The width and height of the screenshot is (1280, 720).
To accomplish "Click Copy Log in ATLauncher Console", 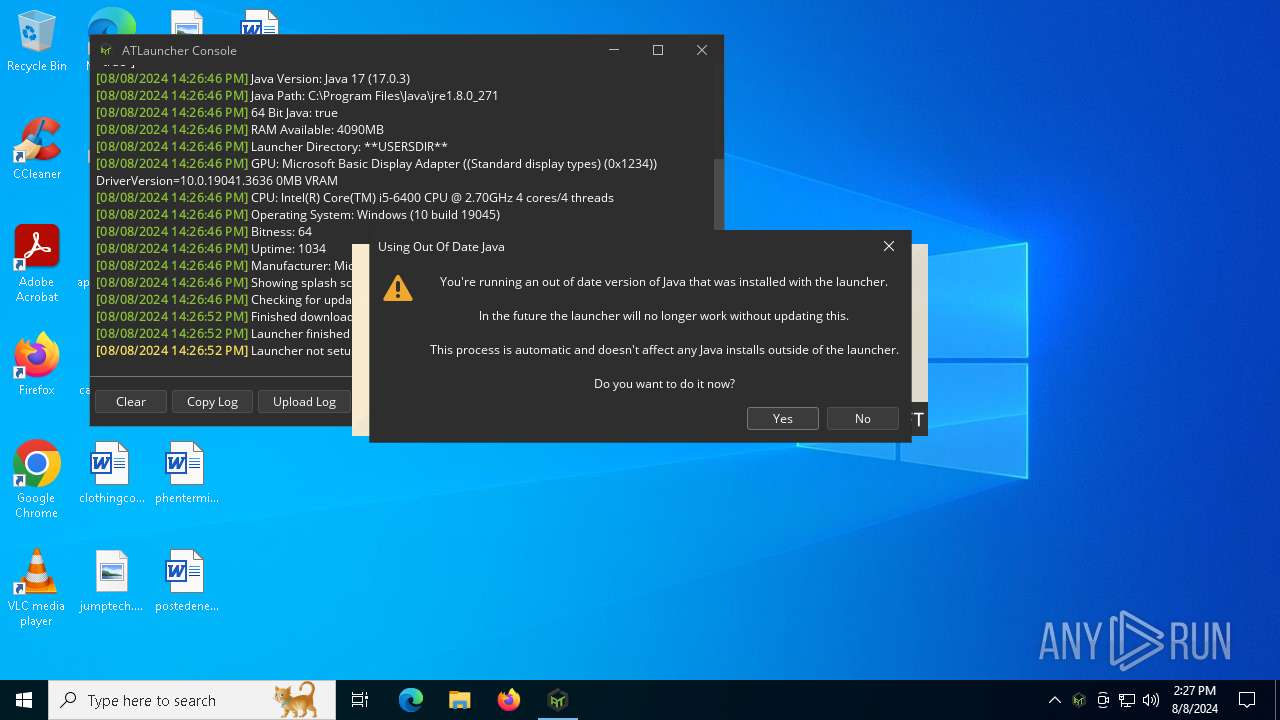I will pyautogui.click(x=212, y=401).
